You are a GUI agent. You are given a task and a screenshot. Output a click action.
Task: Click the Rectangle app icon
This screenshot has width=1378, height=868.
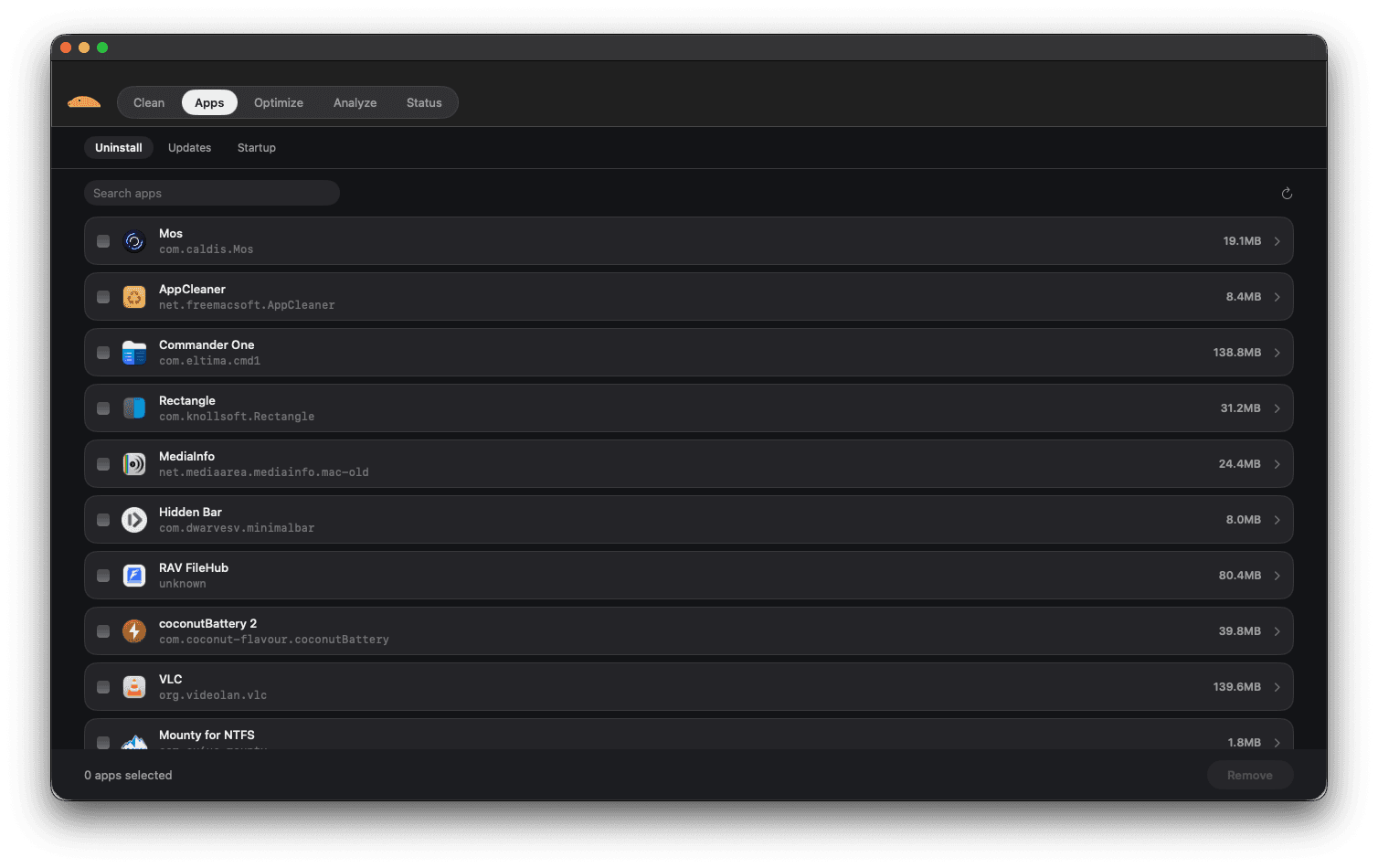134,408
